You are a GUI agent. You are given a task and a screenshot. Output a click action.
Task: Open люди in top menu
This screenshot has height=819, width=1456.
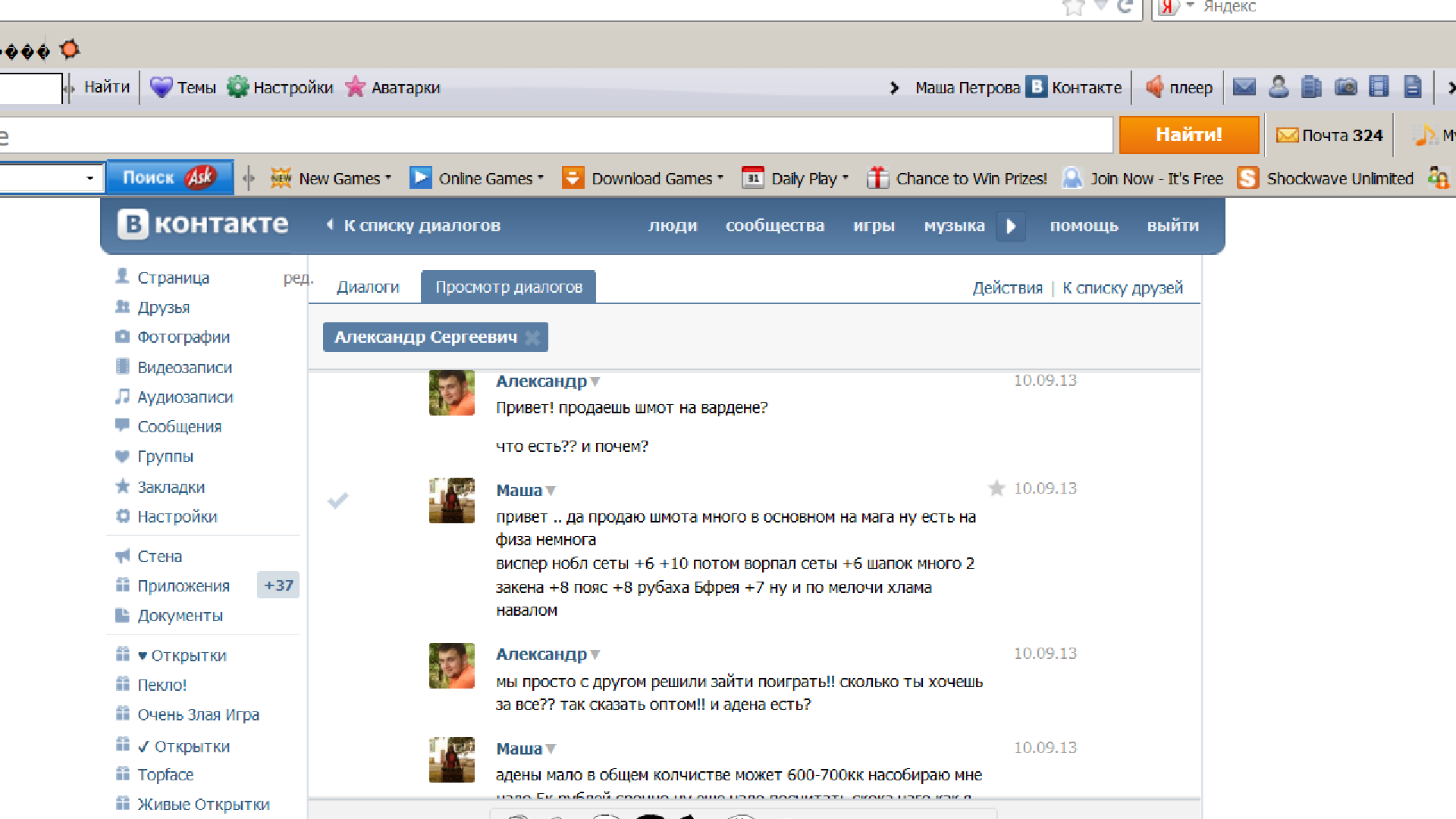pos(673,226)
